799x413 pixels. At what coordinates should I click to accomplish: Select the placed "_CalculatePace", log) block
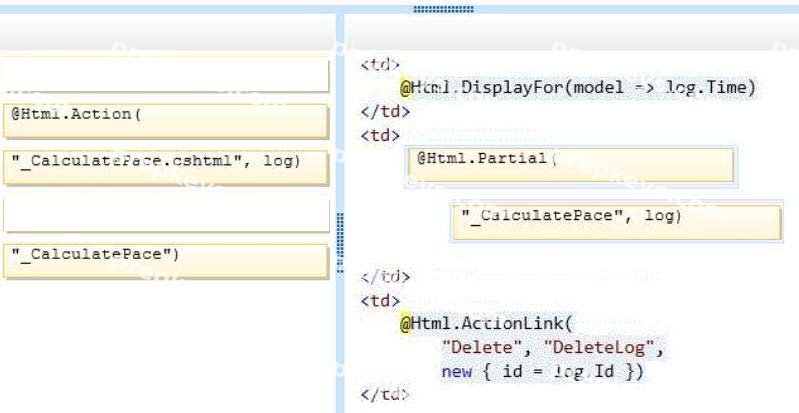click(617, 222)
